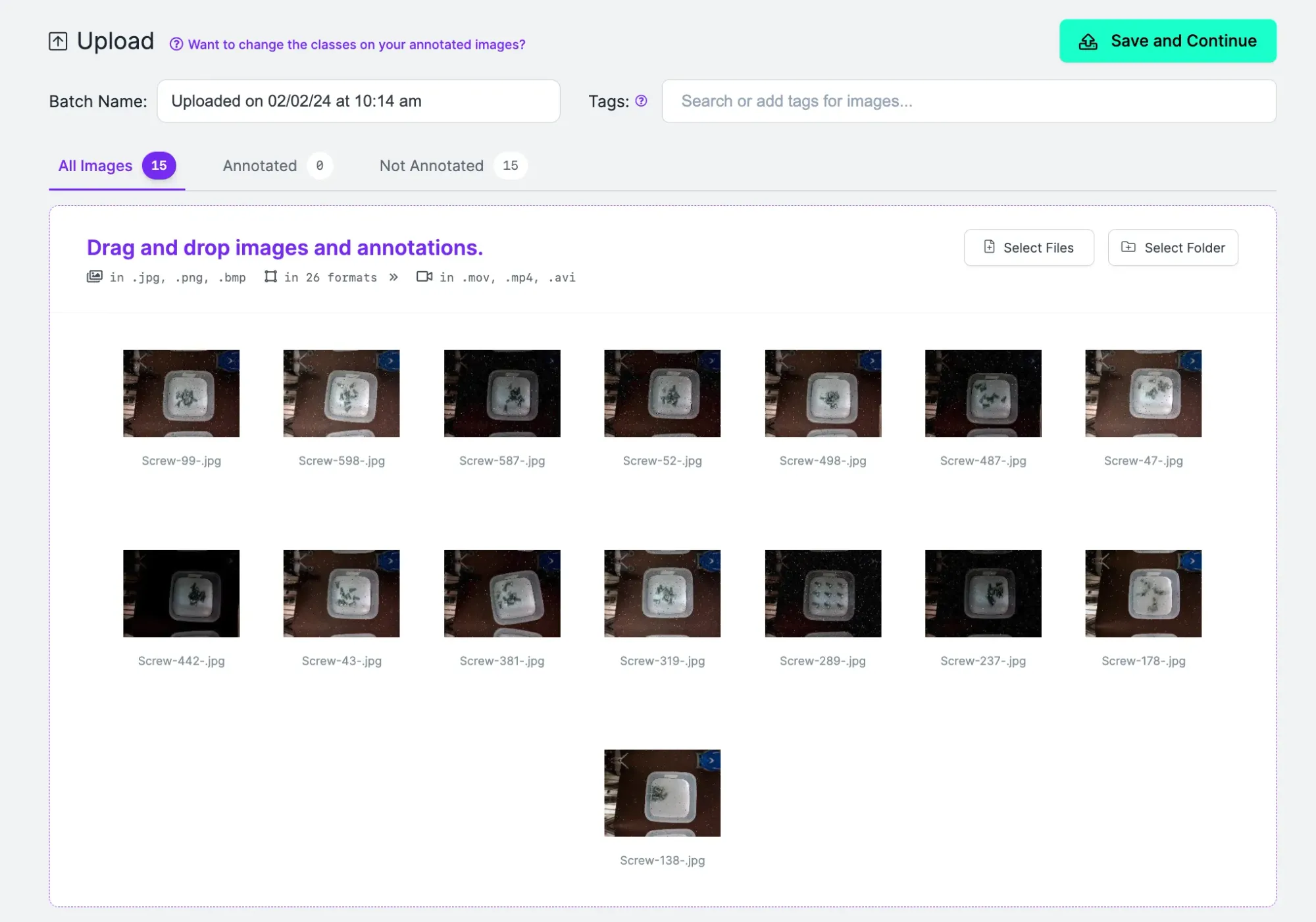The width and height of the screenshot is (1316, 922).
Task: Open the Screw-289-.jpg thumbnail
Action: coord(822,594)
